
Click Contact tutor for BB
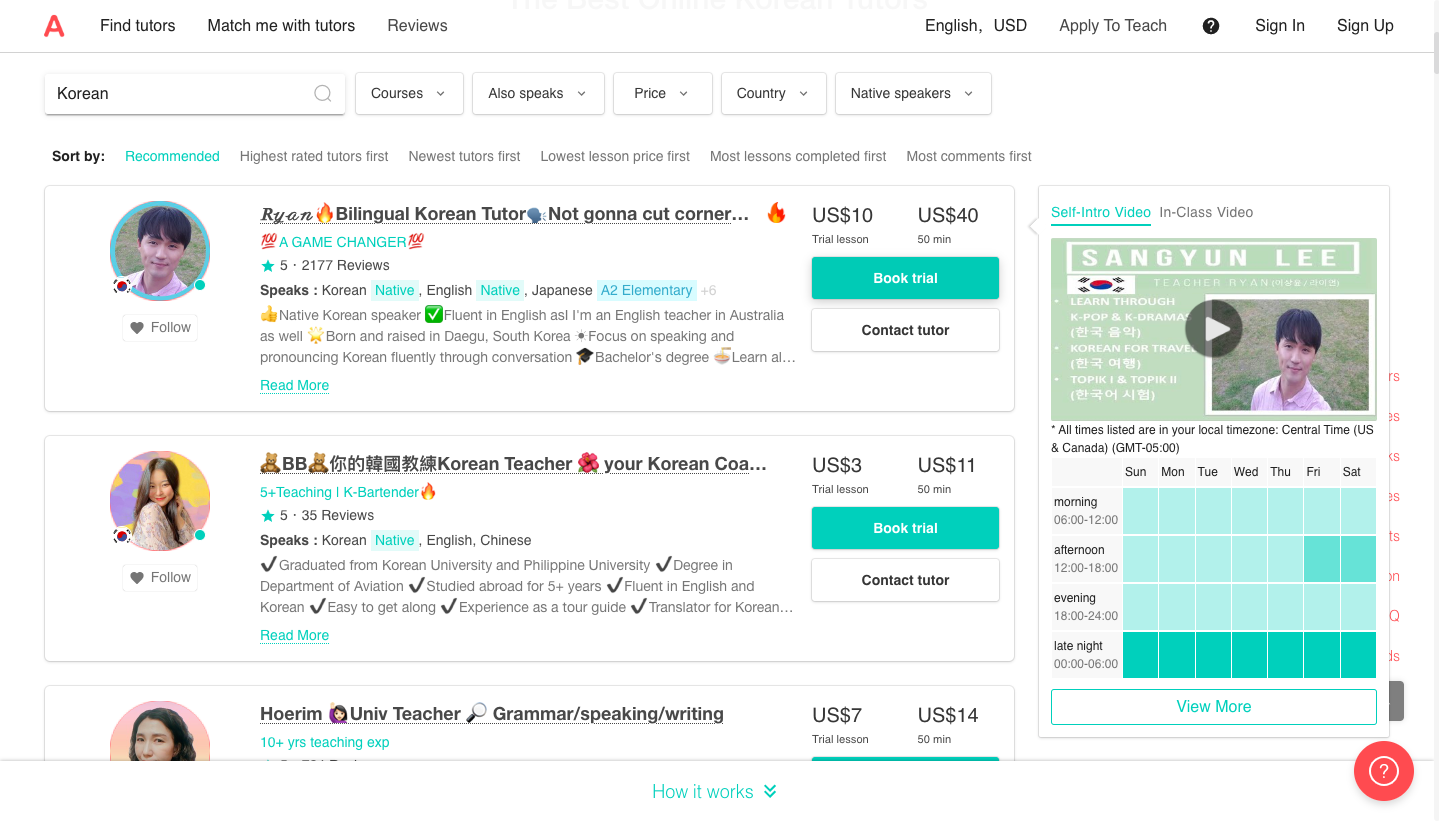pos(905,580)
